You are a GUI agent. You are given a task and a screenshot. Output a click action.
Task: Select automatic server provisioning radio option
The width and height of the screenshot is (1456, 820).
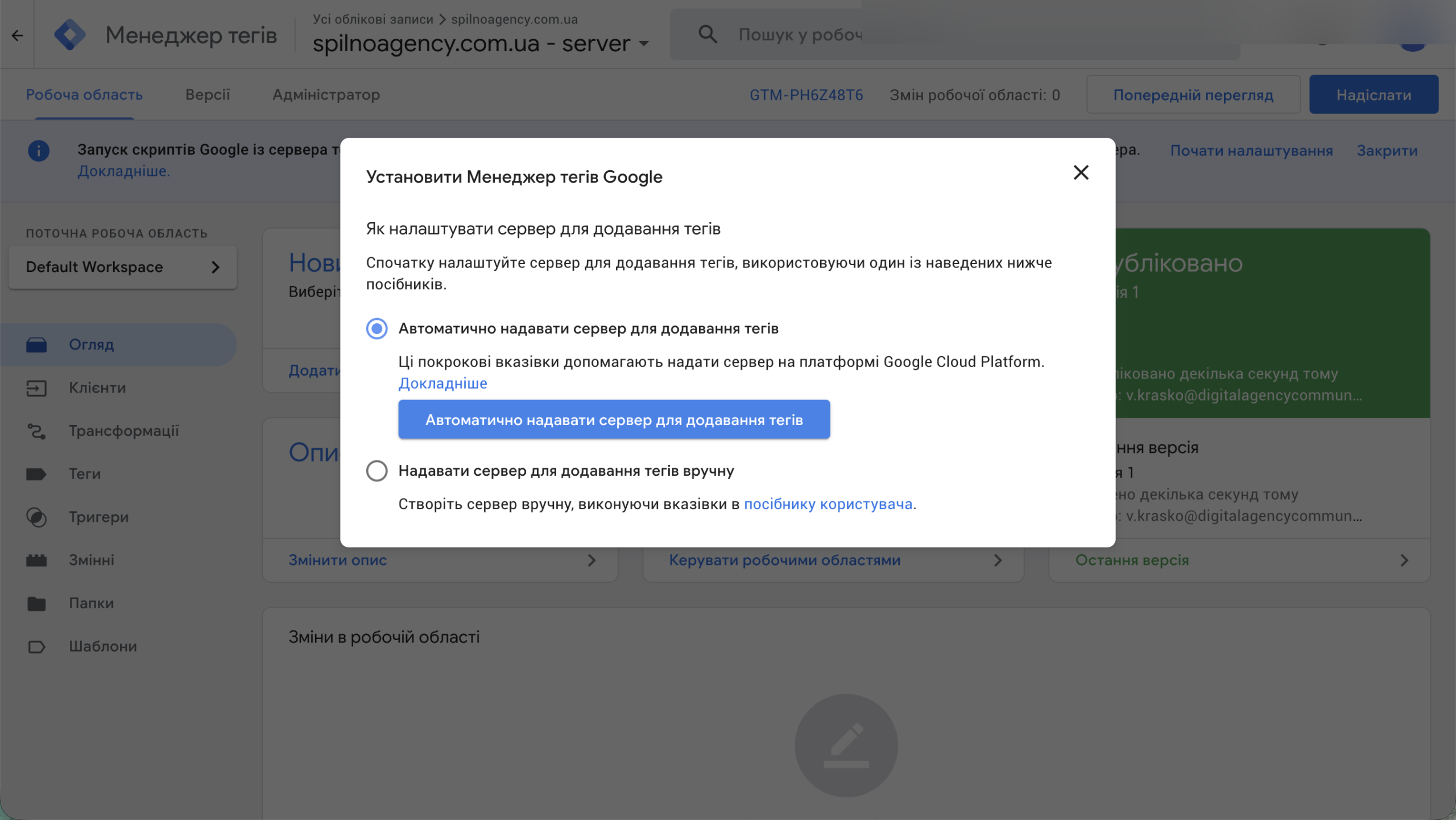(x=377, y=328)
